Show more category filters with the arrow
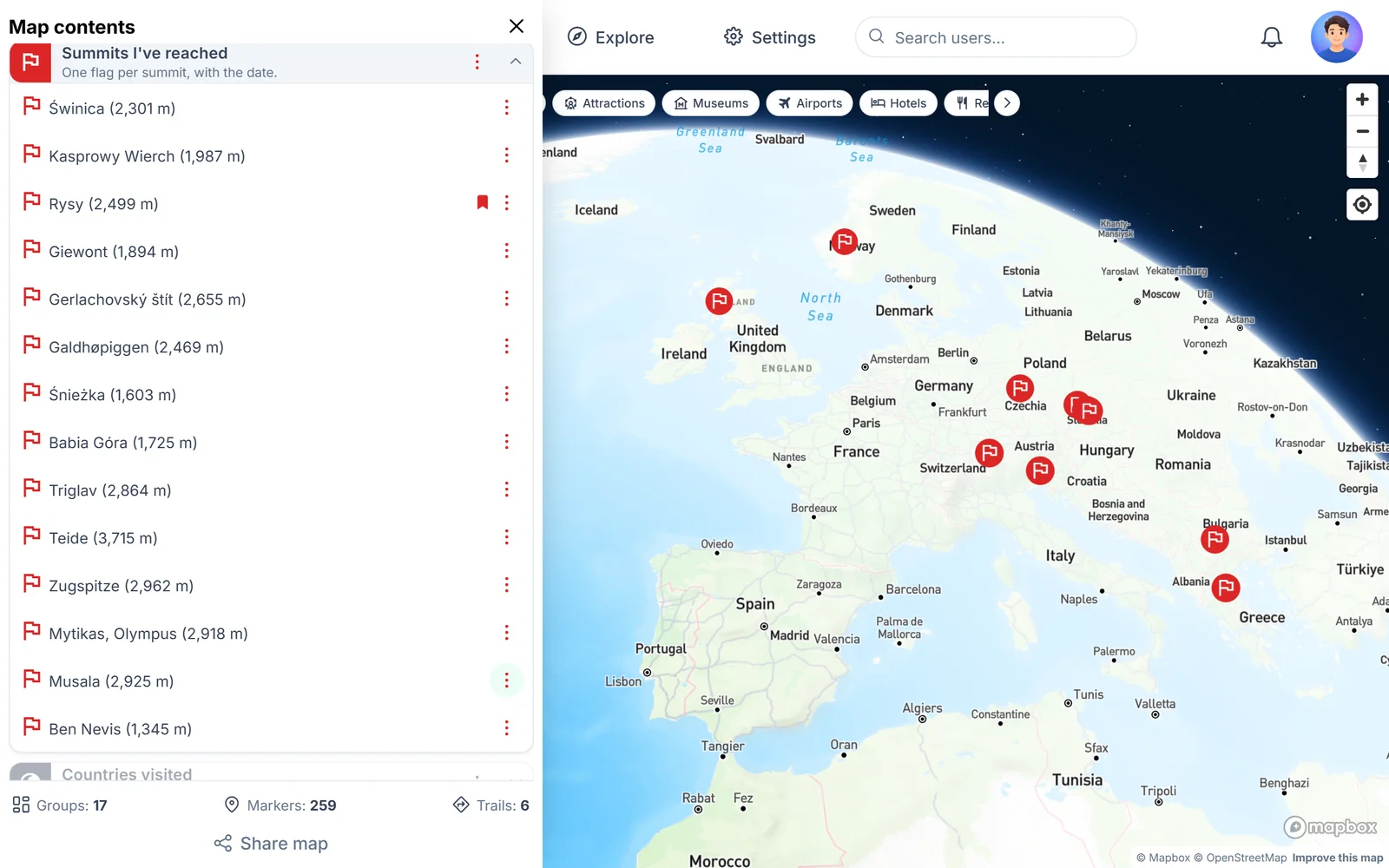 click(x=1007, y=103)
